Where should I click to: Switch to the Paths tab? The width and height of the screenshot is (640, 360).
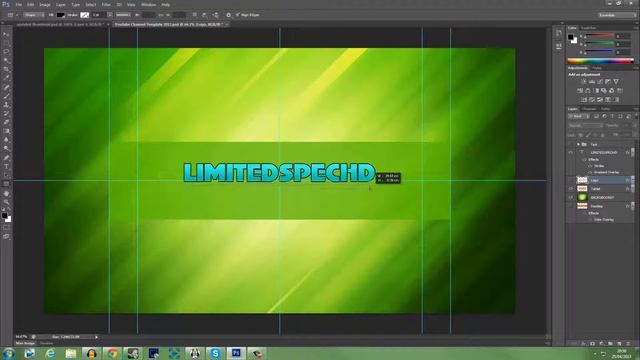pyautogui.click(x=605, y=109)
